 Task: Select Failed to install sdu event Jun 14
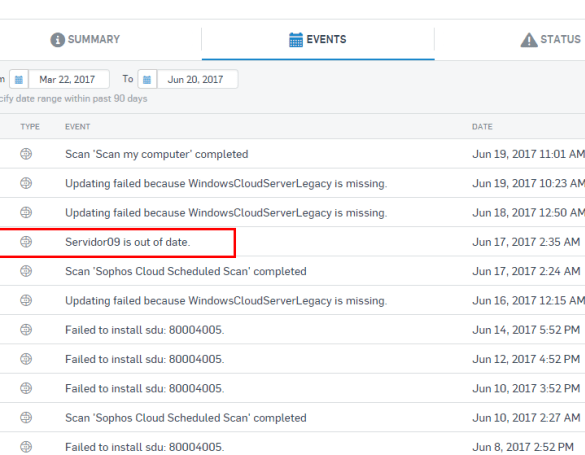145,330
